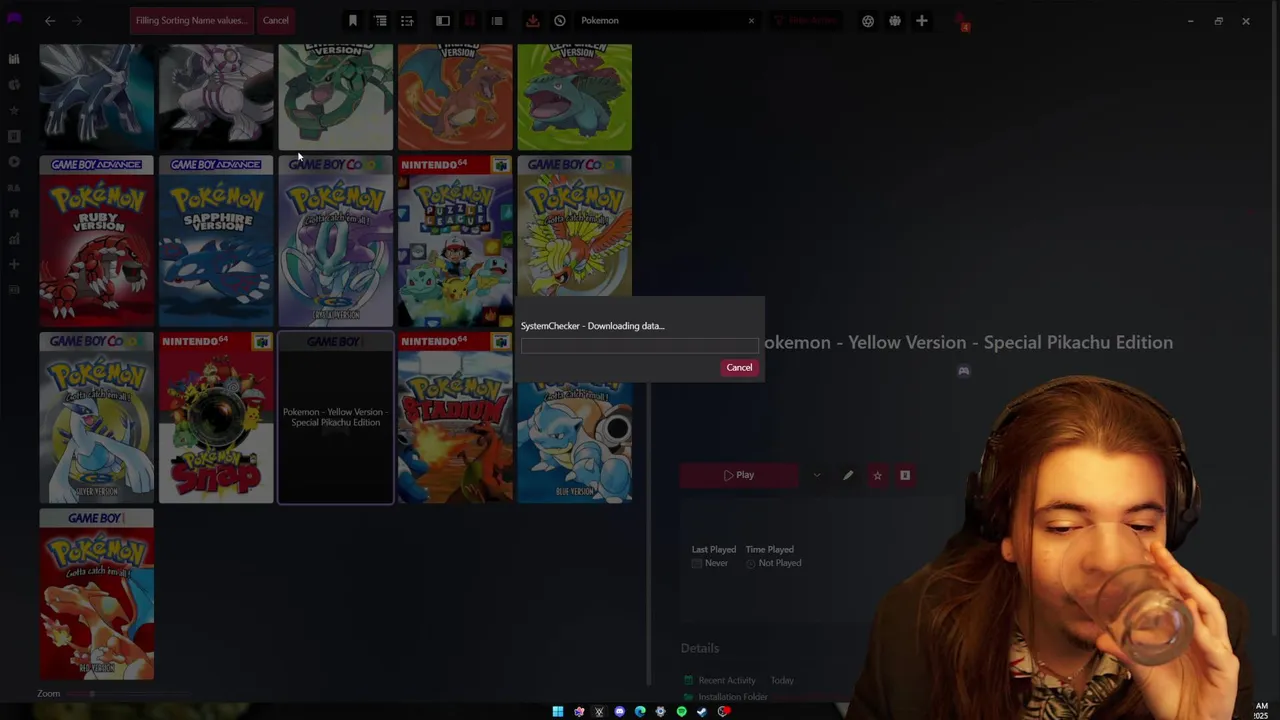The width and height of the screenshot is (1280, 720).
Task: Click the plus icon in top toolbar
Action: tap(922, 20)
